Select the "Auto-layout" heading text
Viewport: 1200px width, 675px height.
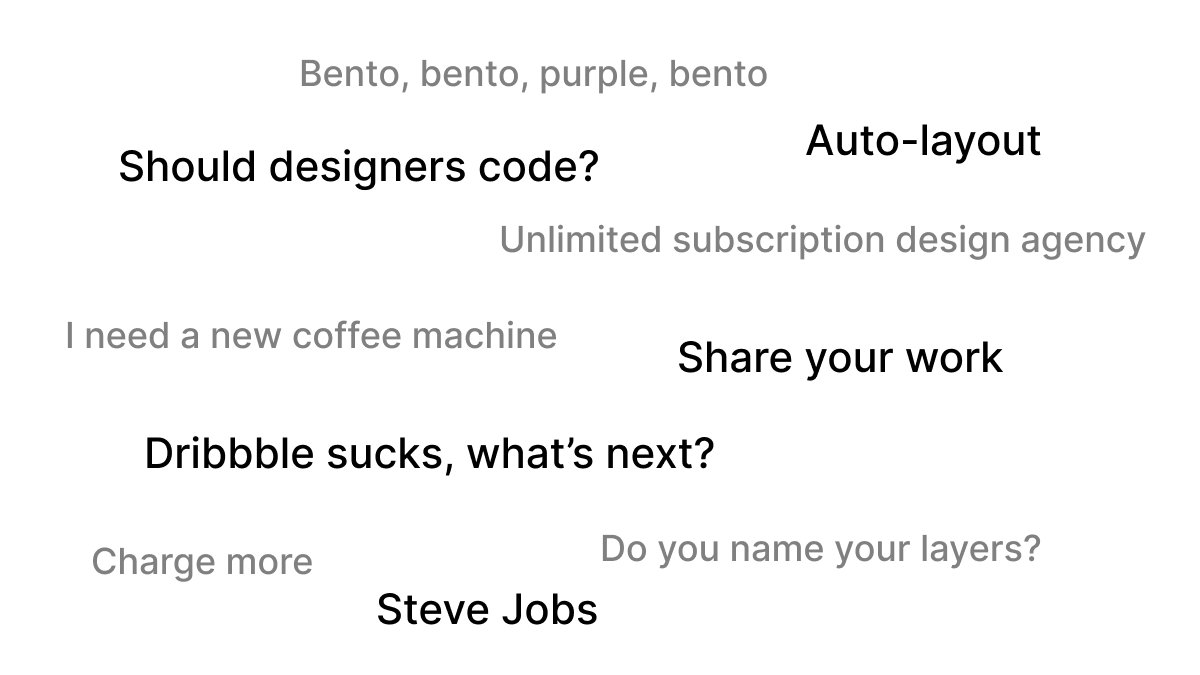tap(923, 141)
